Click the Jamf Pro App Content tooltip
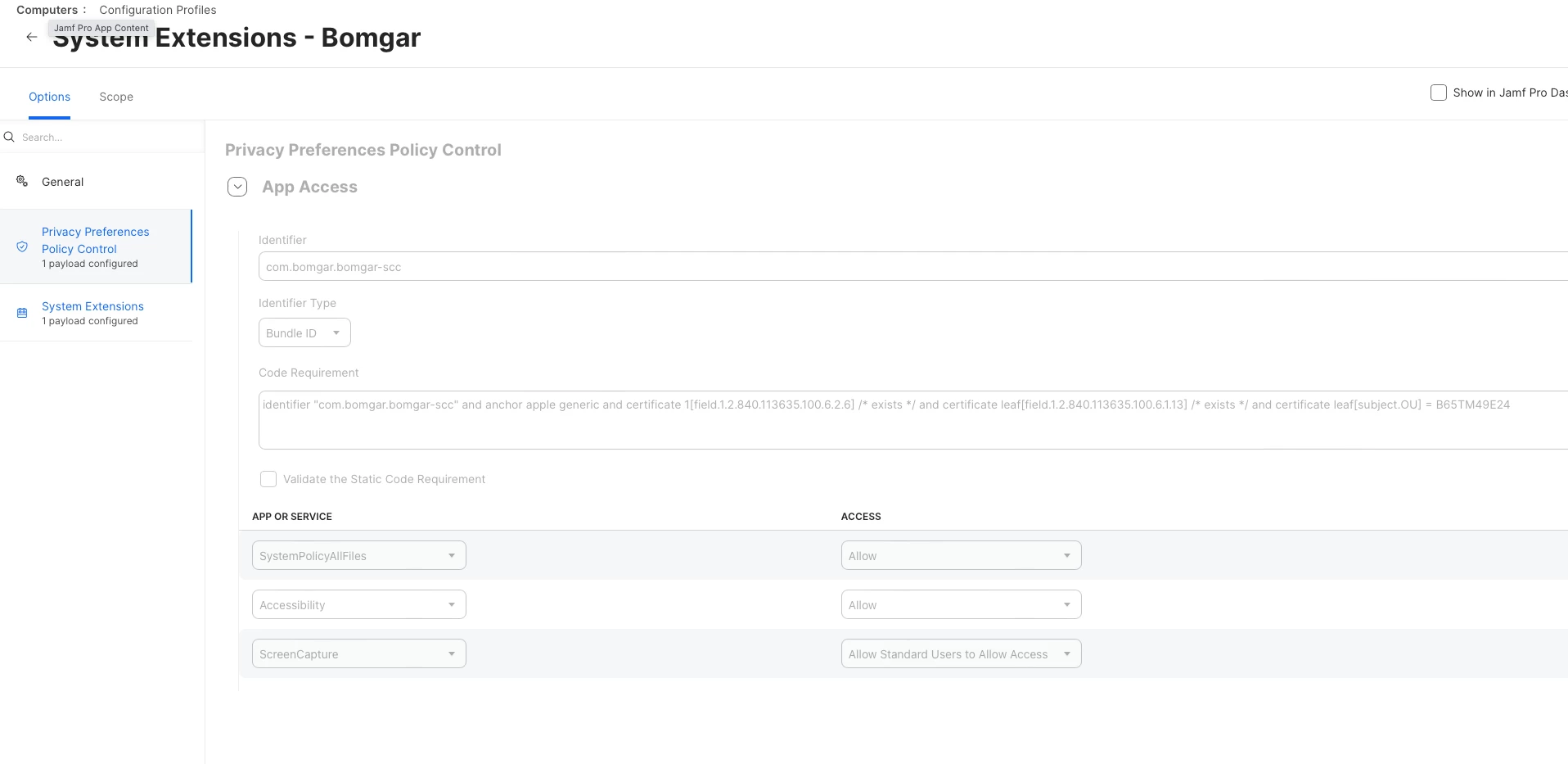Screen dimensions: 1568x764 pyautogui.click(x=101, y=28)
